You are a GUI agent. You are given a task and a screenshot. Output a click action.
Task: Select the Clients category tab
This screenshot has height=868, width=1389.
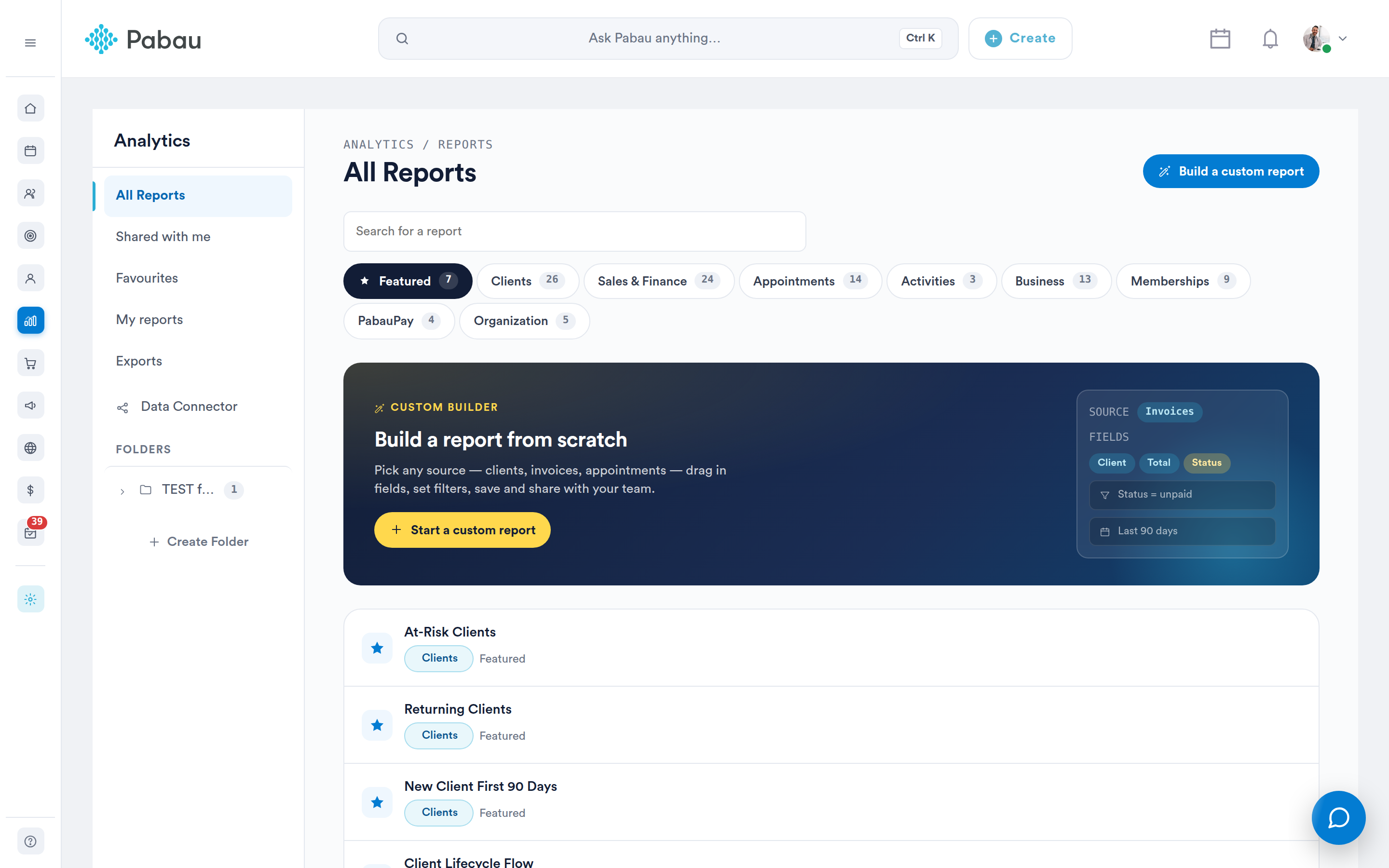coord(528,281)
